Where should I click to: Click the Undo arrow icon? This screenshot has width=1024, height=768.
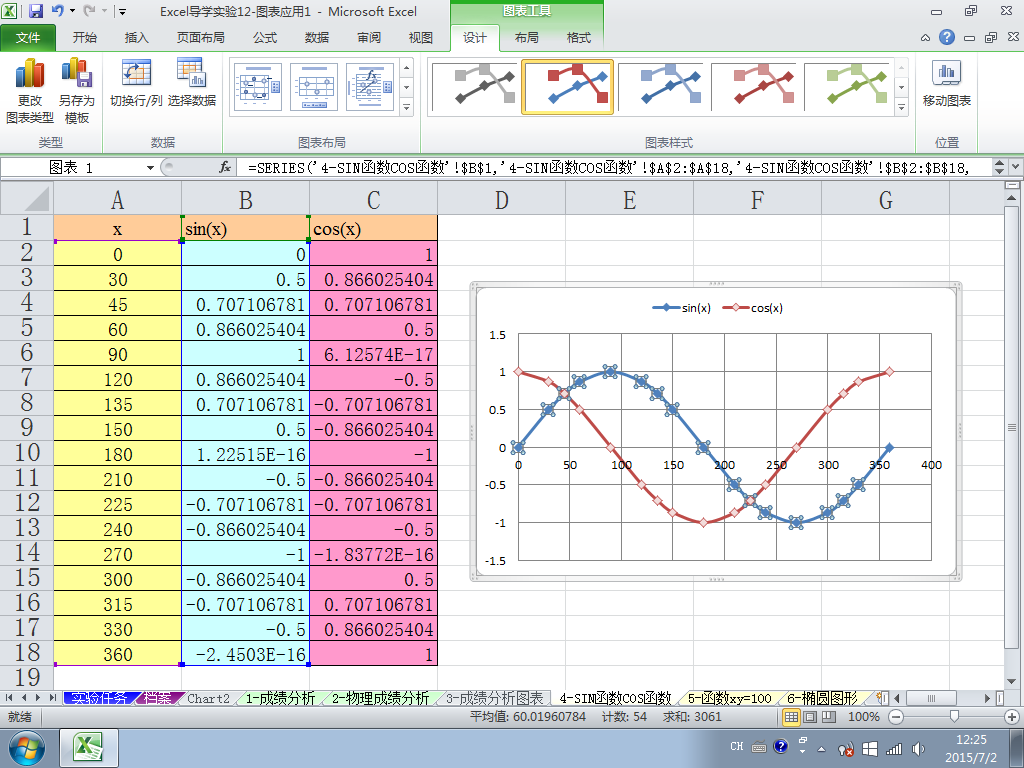pyautogui.click(x=58, y=10)
